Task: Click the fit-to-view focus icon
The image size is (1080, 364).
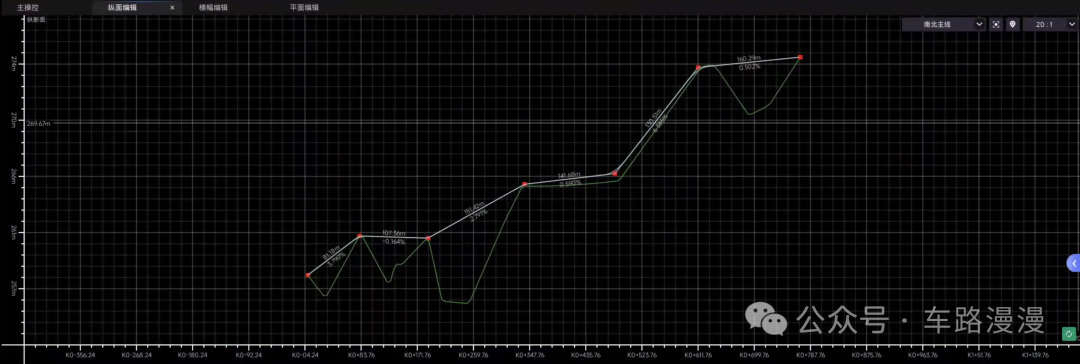Action: click(995, 24)
